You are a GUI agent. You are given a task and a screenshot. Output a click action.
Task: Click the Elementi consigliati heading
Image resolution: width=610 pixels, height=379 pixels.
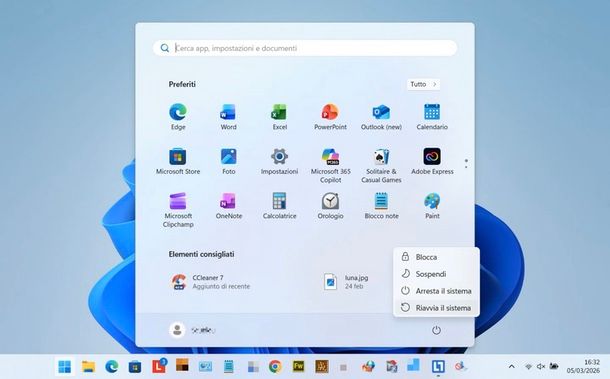(202, 254)
